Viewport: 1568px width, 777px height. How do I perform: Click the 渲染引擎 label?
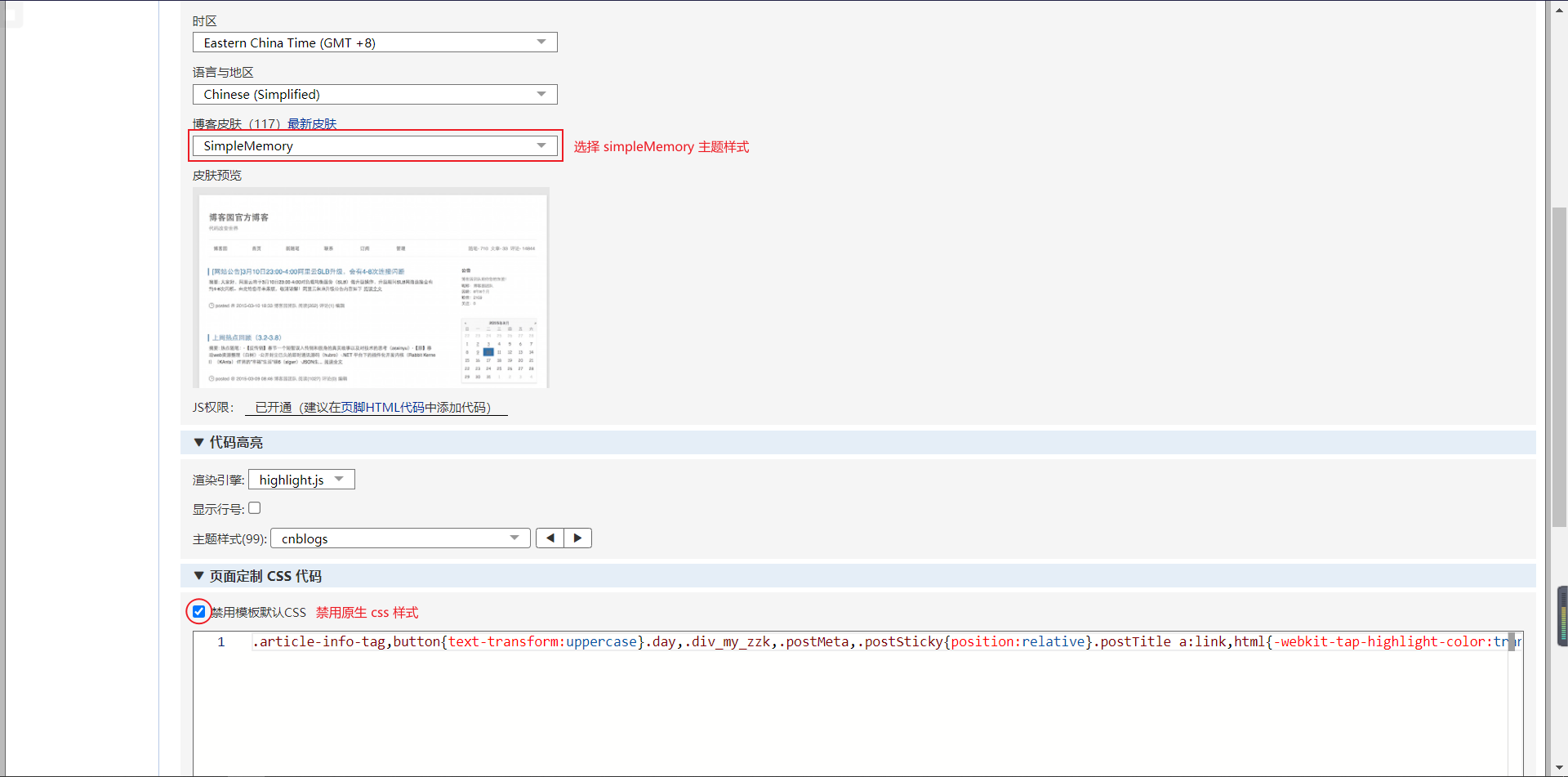point(218,480)
